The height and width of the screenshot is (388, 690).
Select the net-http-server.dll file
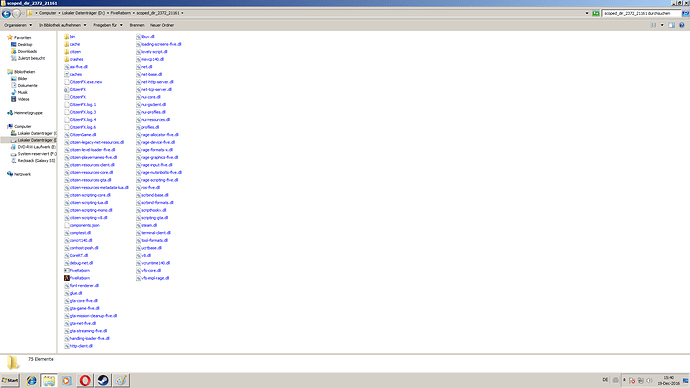coord(155,82)
